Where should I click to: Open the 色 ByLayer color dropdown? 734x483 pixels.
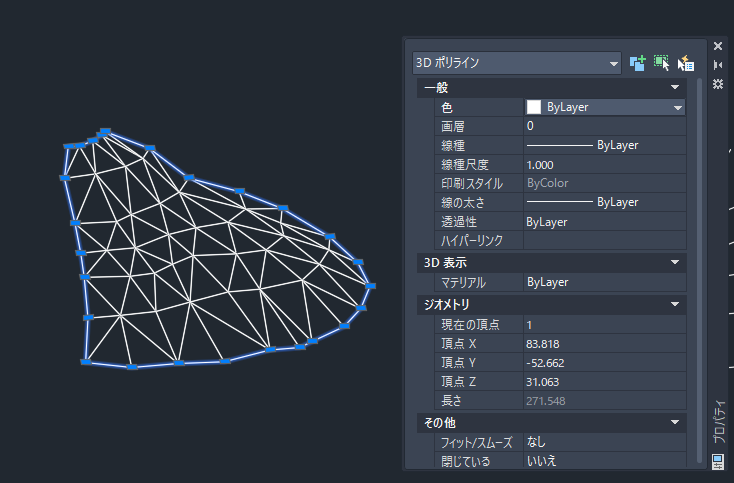coord(677,107)
